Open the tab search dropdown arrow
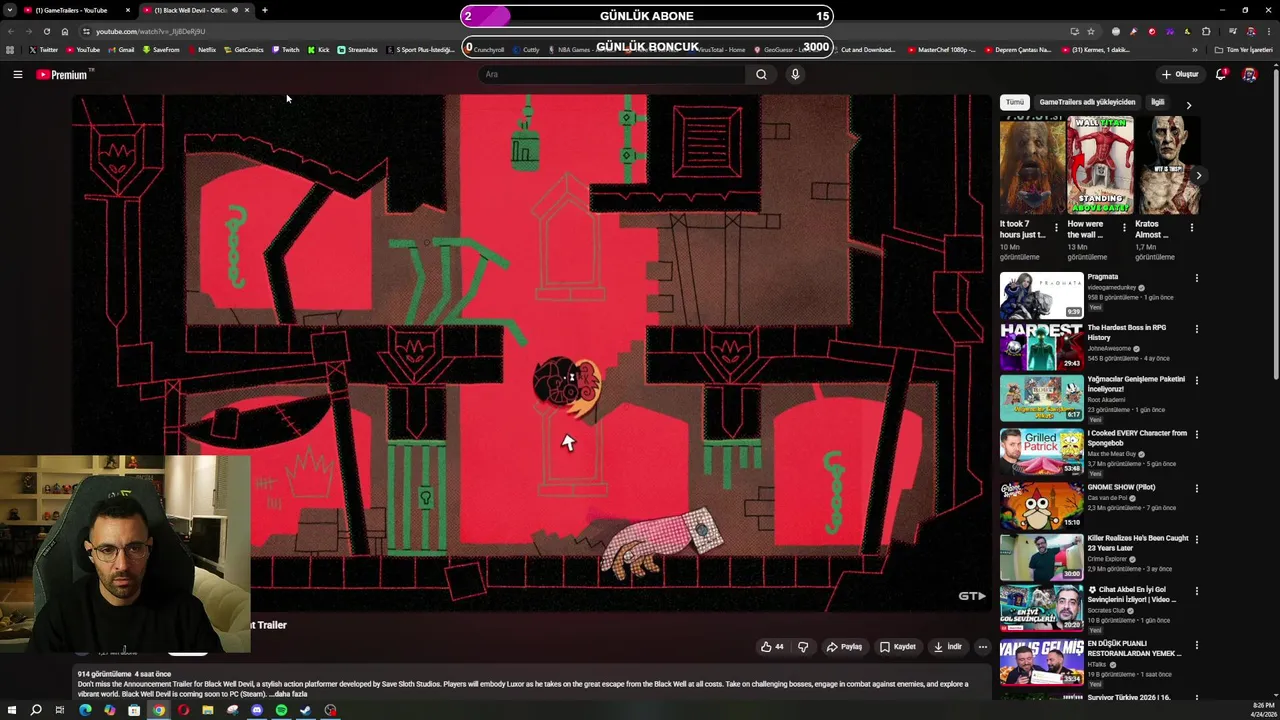 10,10
